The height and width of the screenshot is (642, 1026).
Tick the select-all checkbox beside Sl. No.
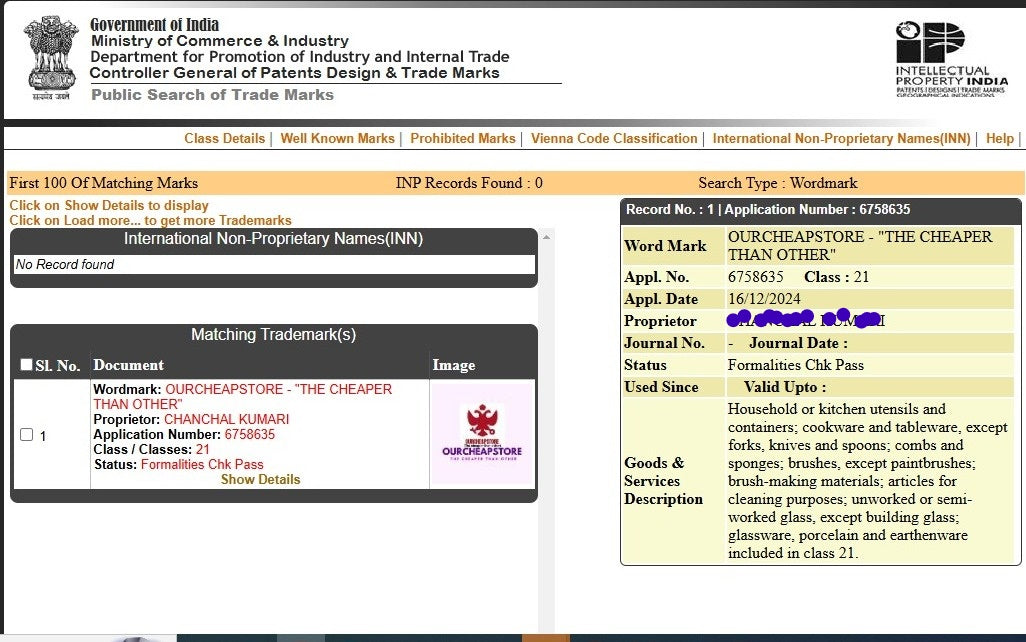pyautogui.click(x=27, y=365)
